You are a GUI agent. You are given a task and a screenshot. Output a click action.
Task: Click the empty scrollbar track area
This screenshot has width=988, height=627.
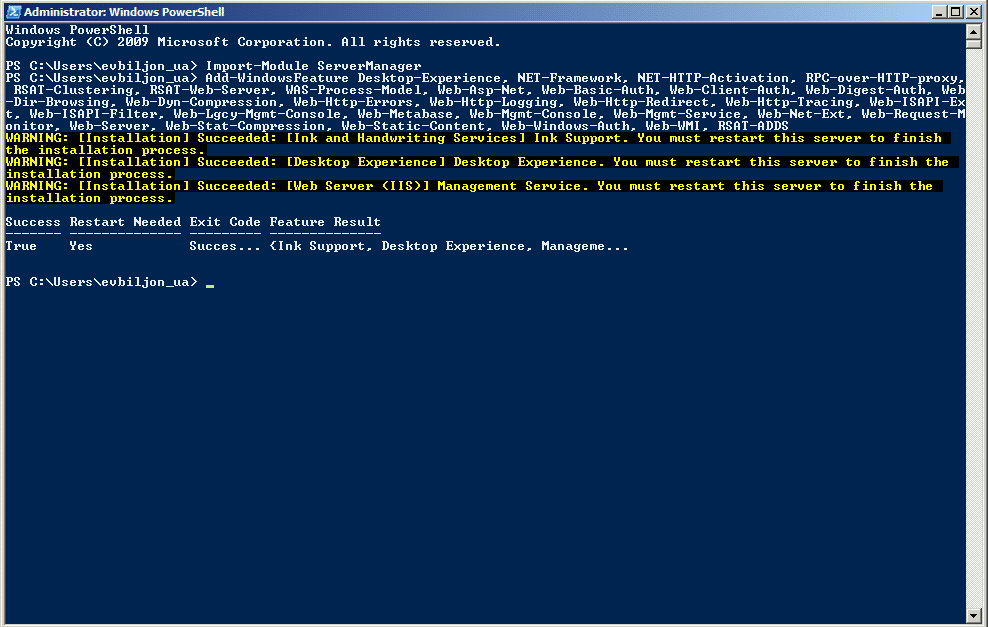click(974, 328)
